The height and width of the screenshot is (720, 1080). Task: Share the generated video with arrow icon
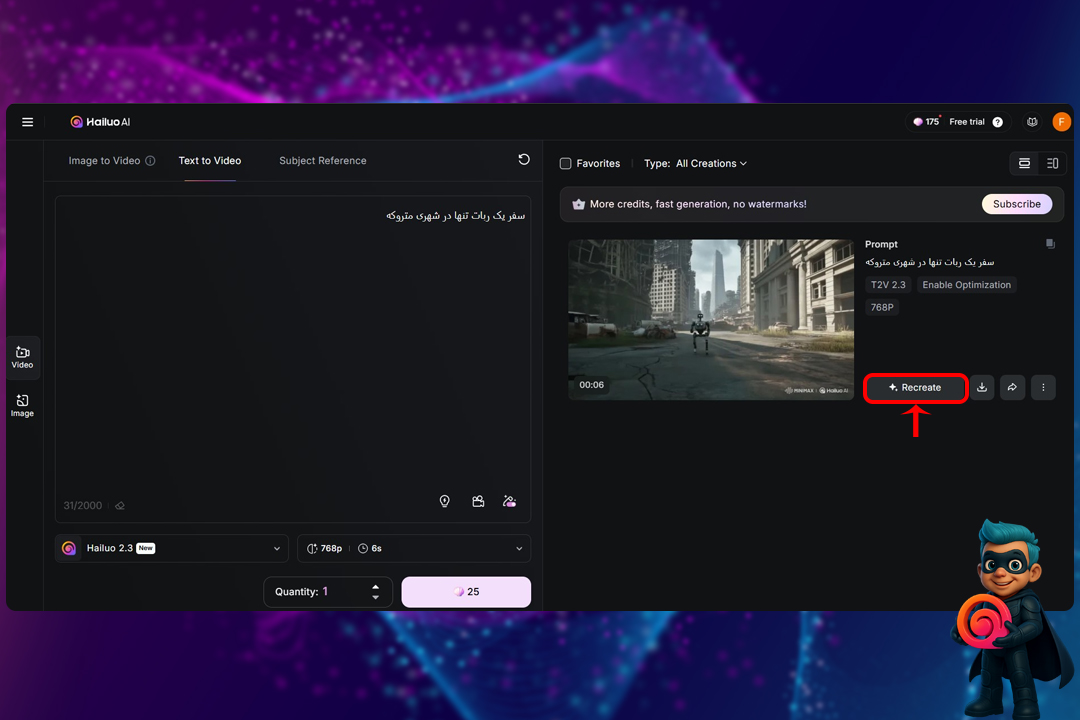click(1012, 387)
